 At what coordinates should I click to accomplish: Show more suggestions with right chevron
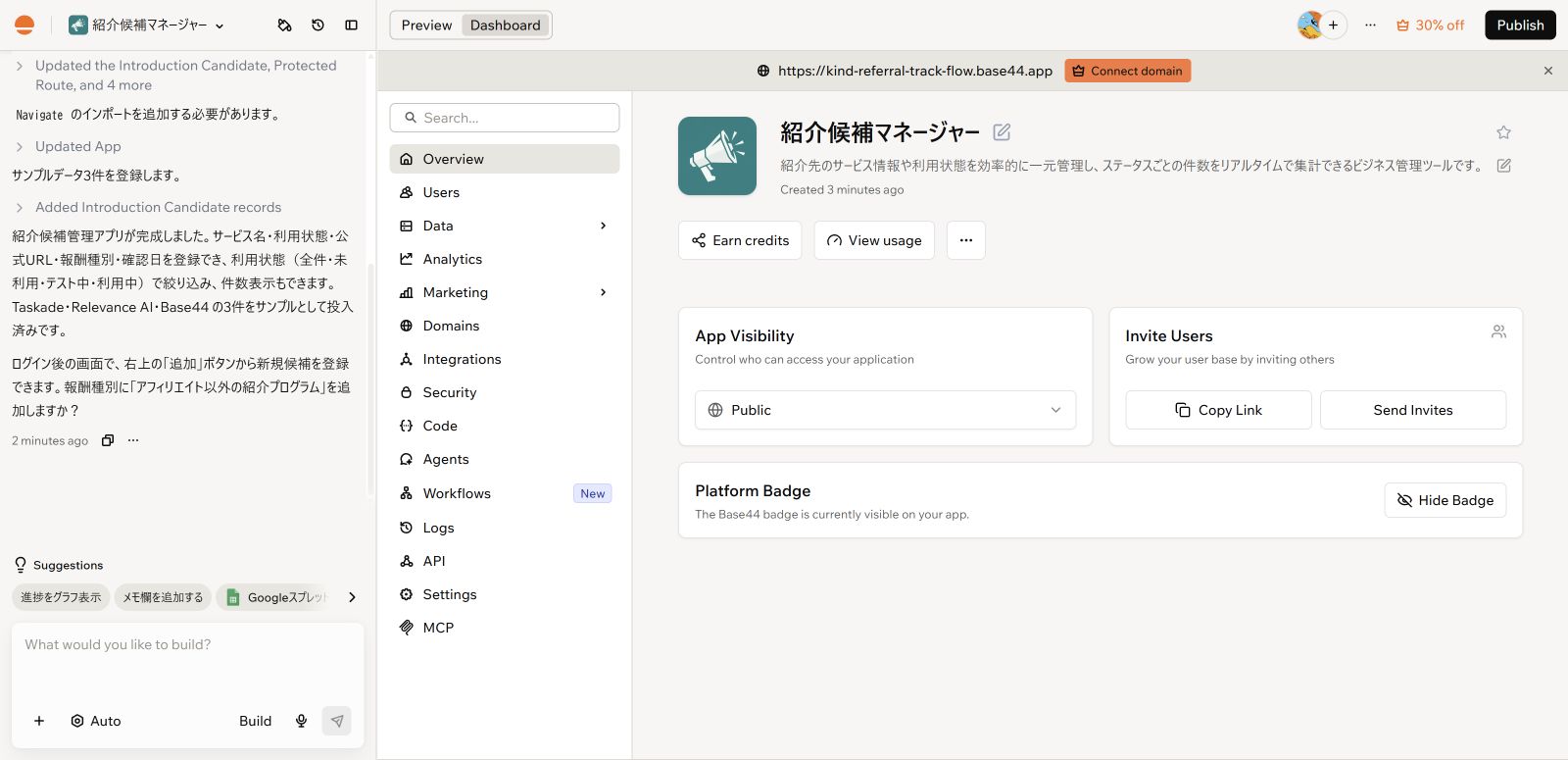pyautogui.click(x=352, y=597)
